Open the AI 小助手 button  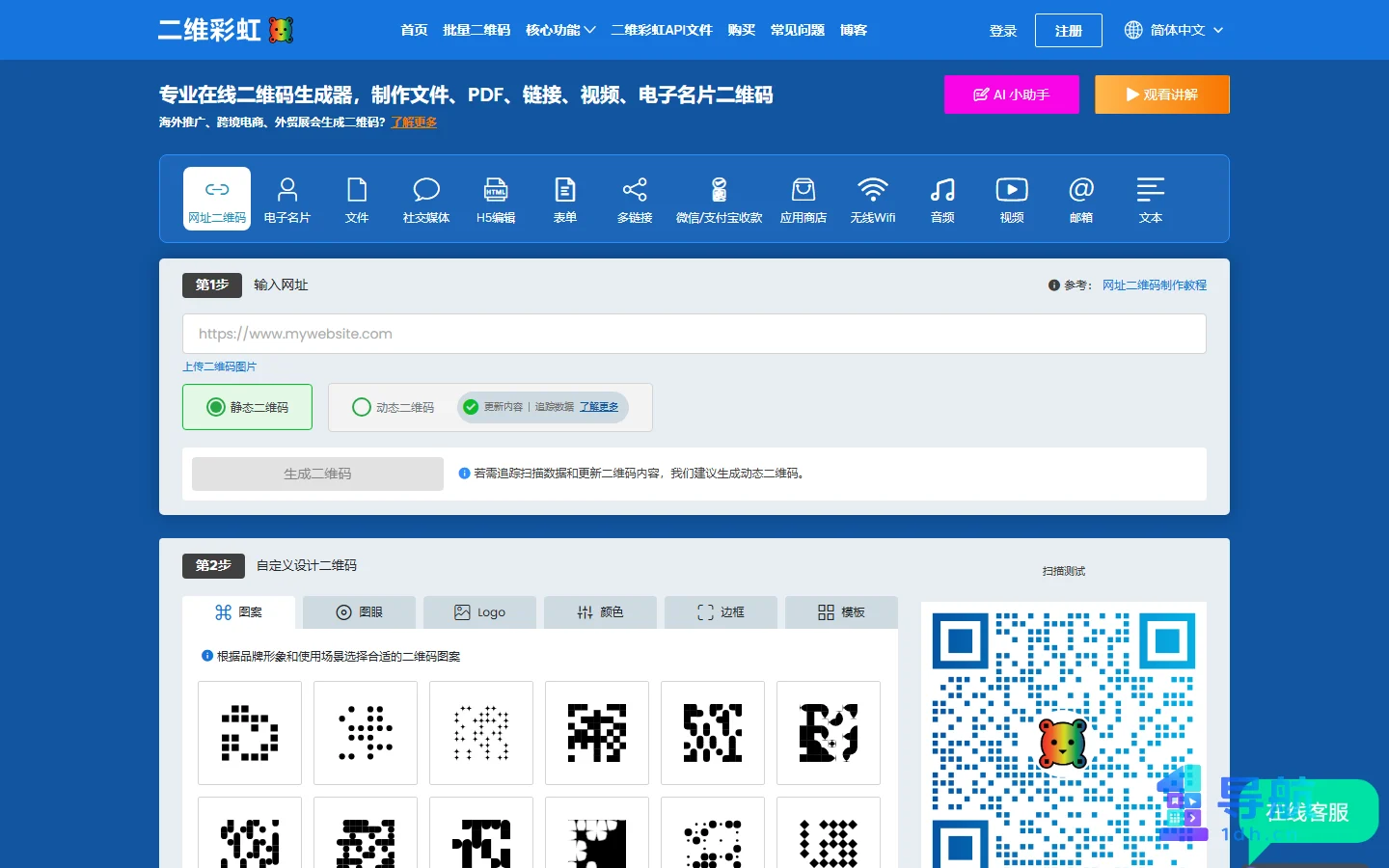[1012, 95]
